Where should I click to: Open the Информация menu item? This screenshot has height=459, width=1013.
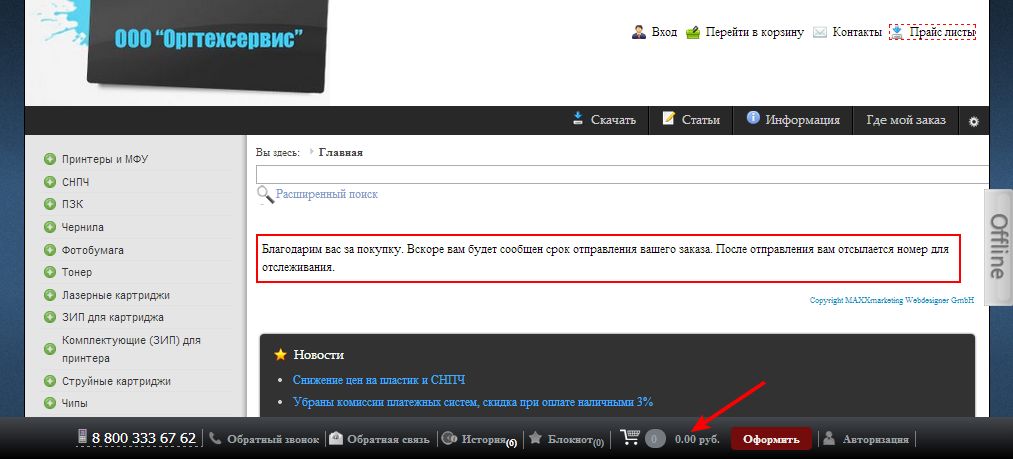pos(793,120)
